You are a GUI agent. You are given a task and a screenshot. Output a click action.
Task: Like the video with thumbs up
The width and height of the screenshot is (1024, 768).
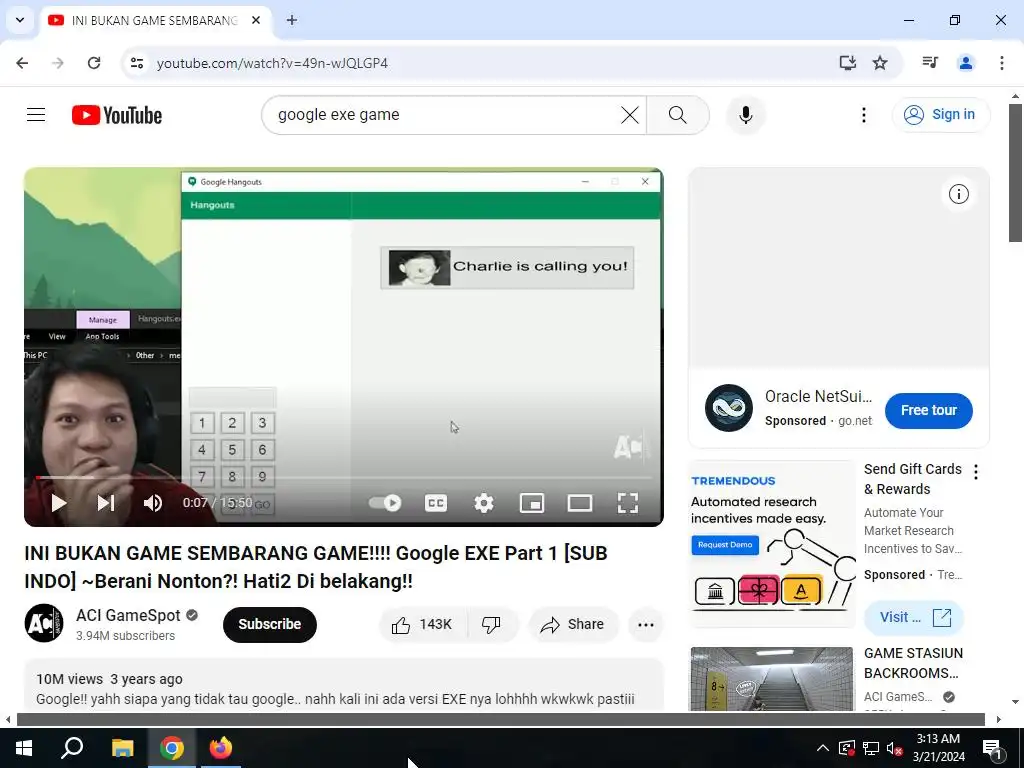coord(423,625)
